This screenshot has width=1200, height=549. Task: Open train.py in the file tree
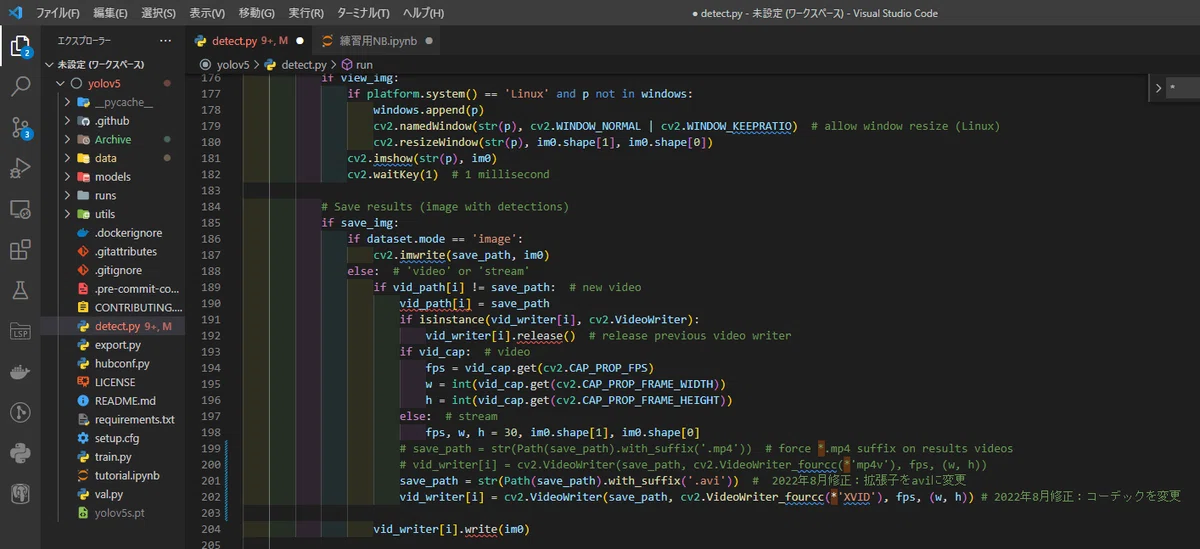113,457
